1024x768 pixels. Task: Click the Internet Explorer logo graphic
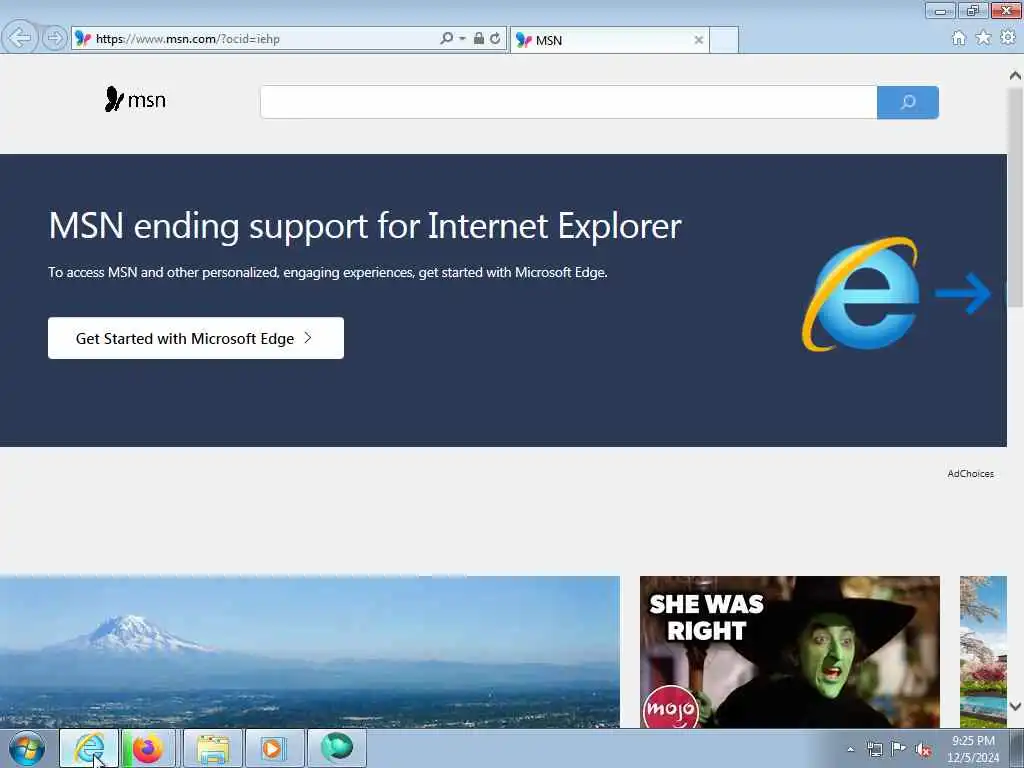click(861, 294)
